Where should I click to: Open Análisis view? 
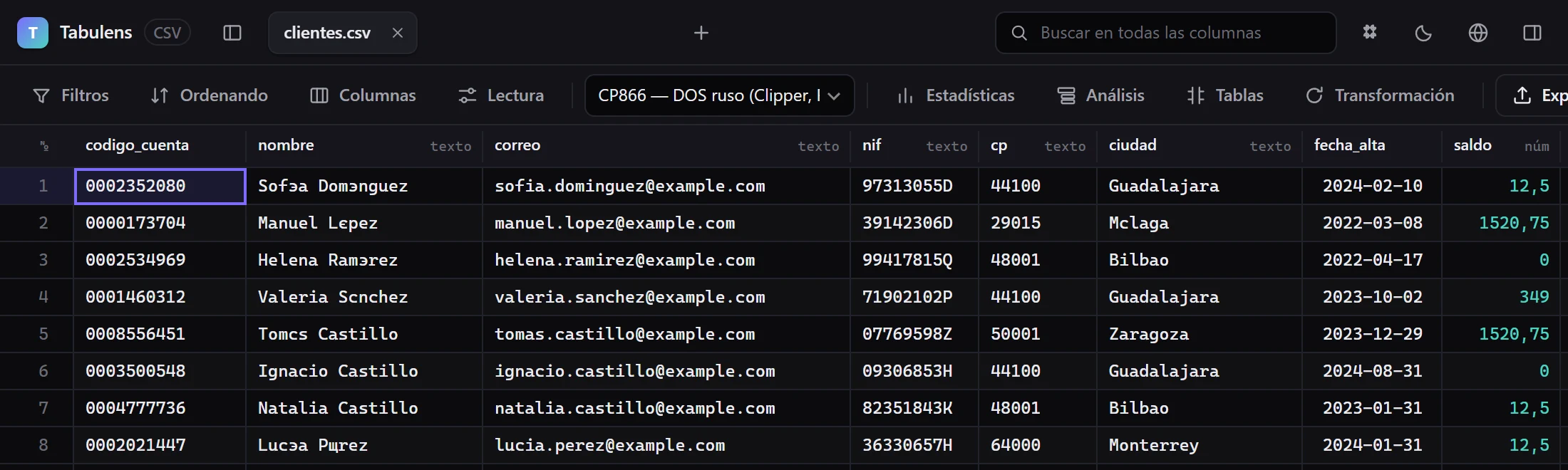1101,95
